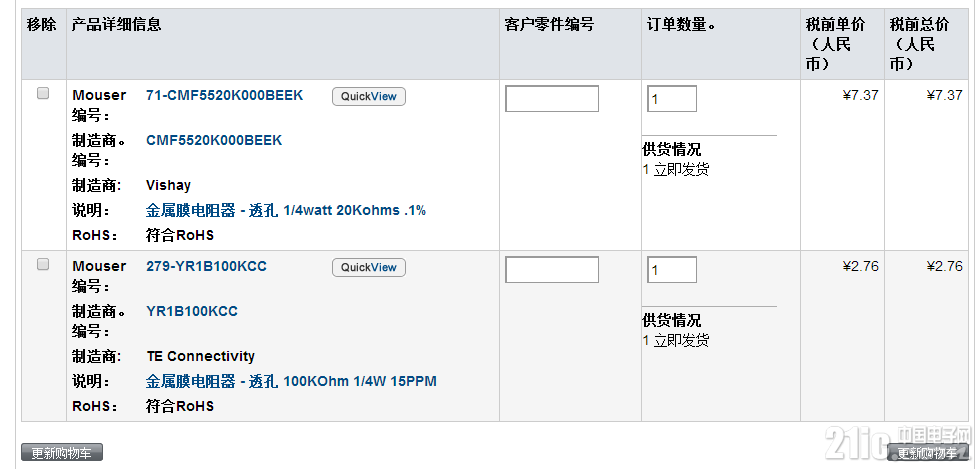Open manufacturer part link YR1B100KCC
The width and height of the screenshot is (979, 469).
(192, 312)
